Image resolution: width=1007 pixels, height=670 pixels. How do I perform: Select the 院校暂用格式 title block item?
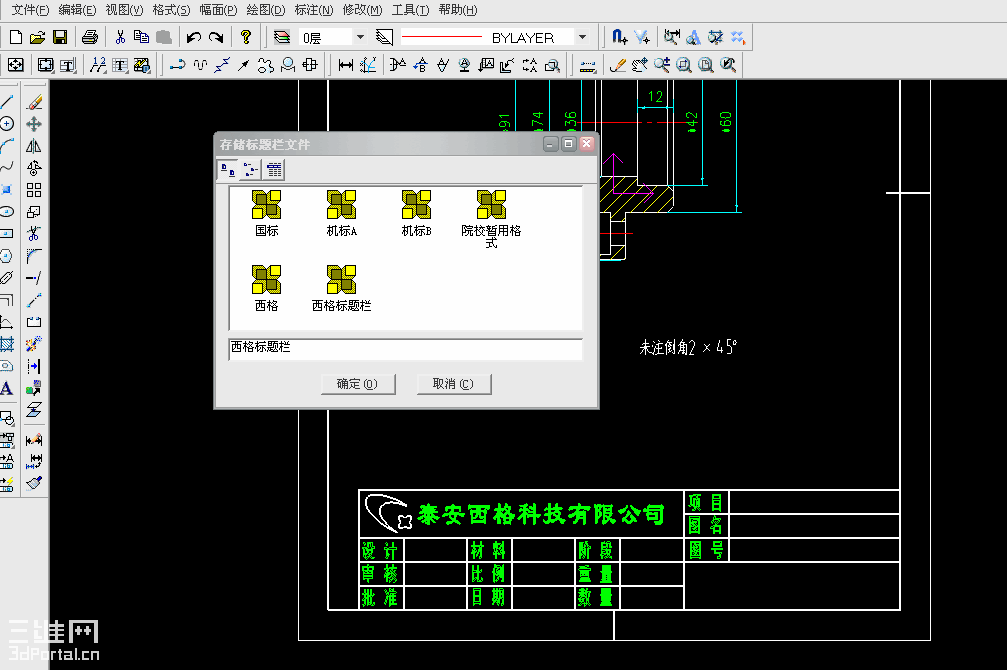coord(491,219)
